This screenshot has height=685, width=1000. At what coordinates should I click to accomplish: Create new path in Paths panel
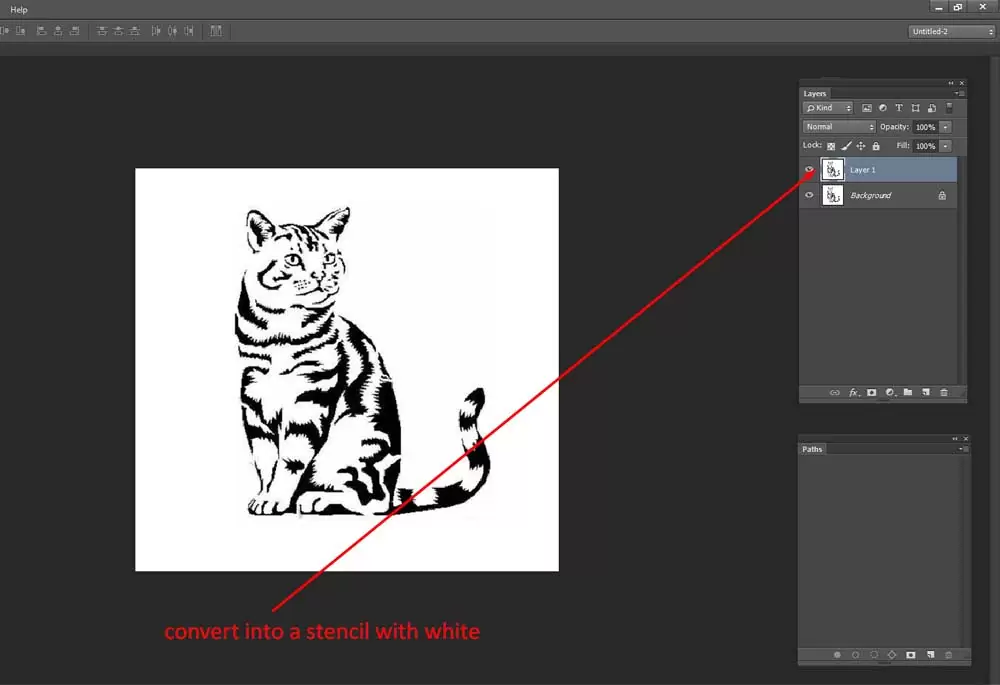point(929,655)
